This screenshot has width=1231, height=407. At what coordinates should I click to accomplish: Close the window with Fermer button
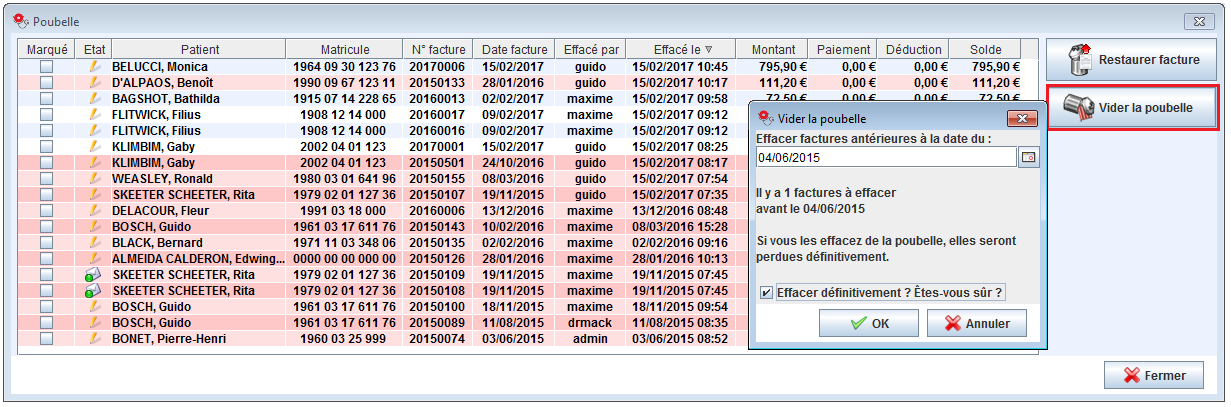tap(1153, 376)
